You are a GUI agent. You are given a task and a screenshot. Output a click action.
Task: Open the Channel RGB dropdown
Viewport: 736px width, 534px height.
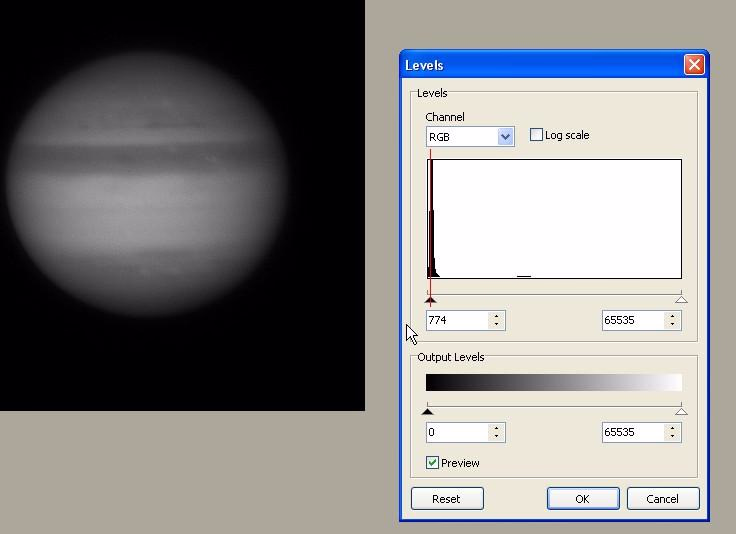[x=505, y=137]
